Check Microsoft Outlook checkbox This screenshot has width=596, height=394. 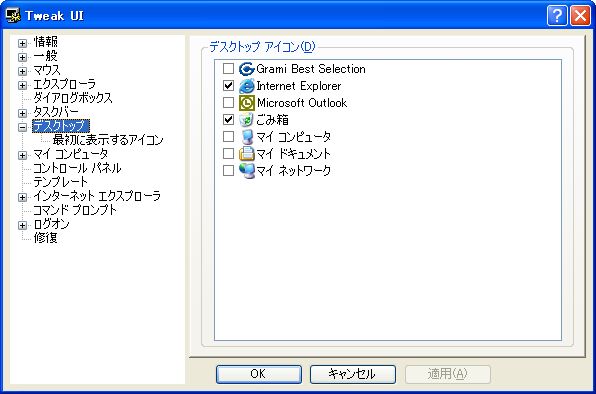pyautogui.click(x=228, y=103)
